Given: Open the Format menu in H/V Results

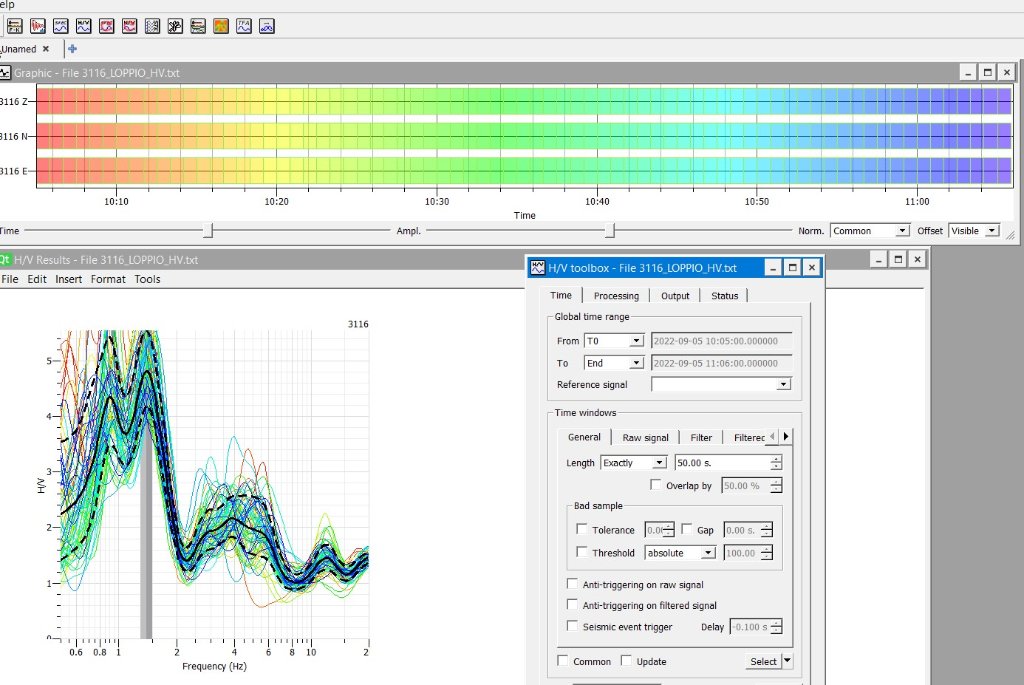Looking at the screenshot, I should click(108, 279).
